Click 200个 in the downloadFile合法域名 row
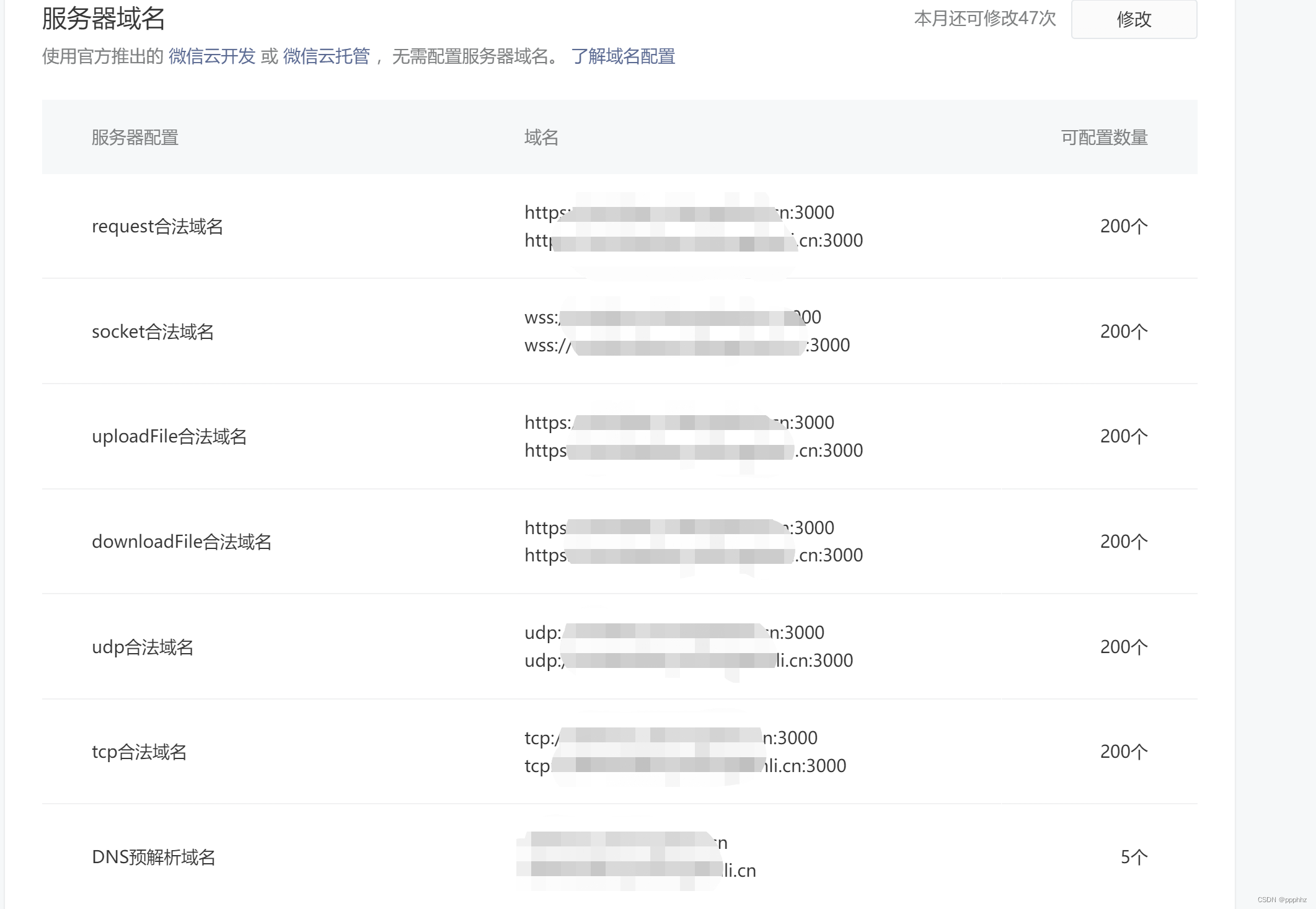 tap(1124, 542)
